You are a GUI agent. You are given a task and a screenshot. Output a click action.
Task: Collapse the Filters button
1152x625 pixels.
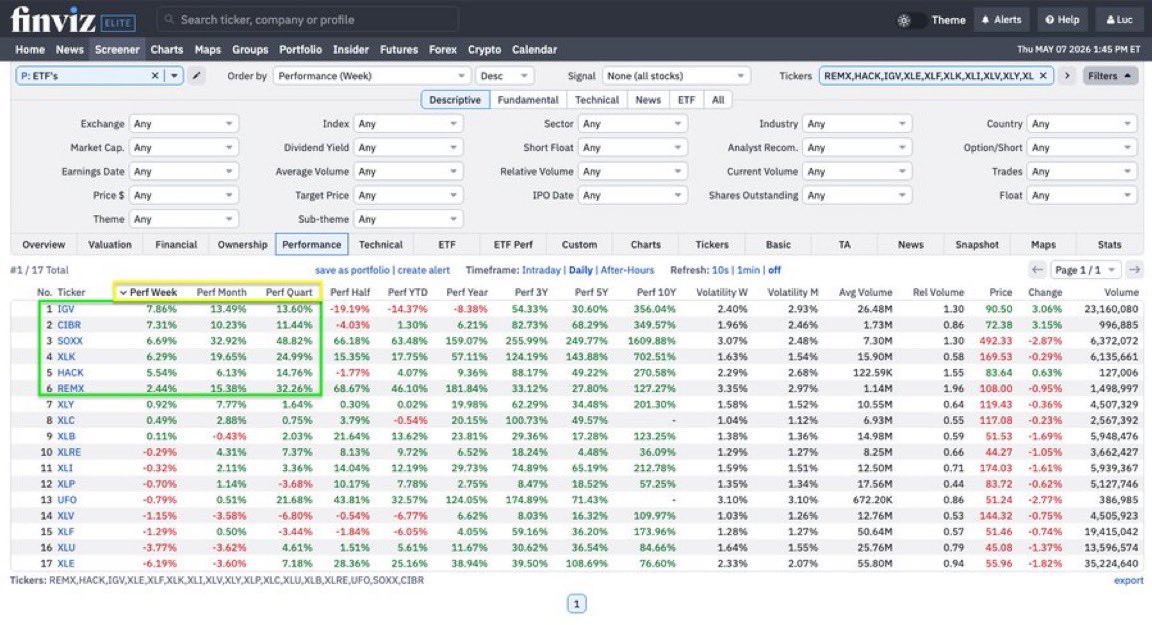tap(1109, 76)
